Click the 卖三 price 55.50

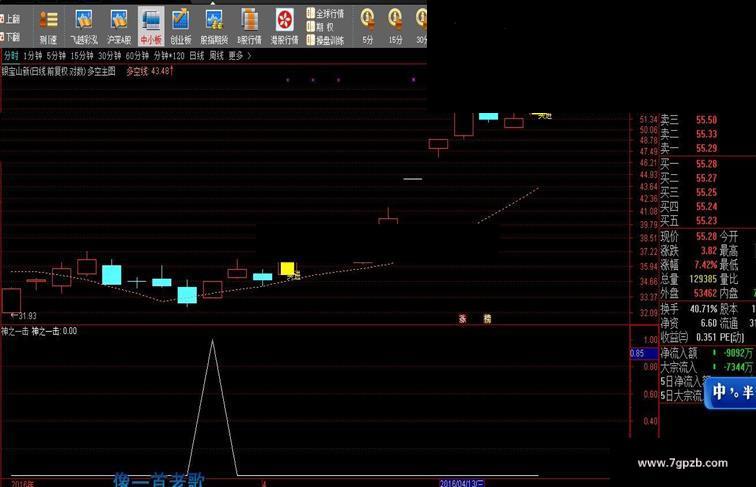pyautogui.click(x=706, y=120)
